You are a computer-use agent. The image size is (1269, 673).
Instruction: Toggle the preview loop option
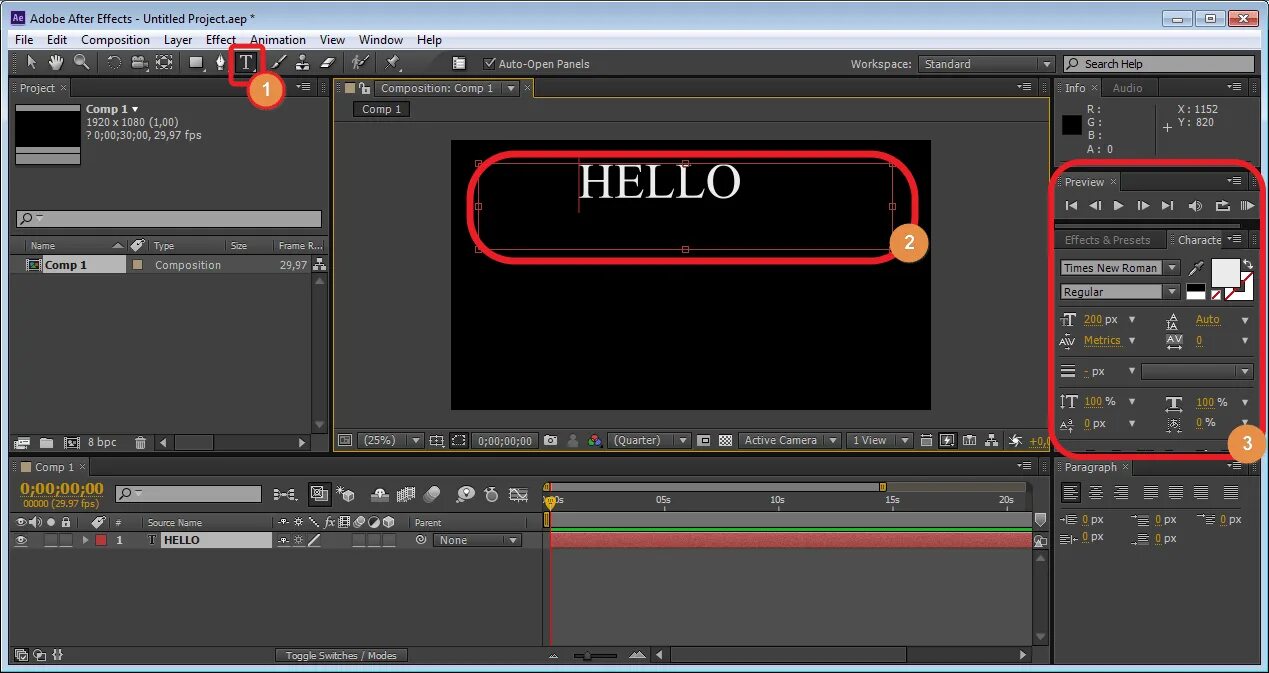[x=1222, y=205]
